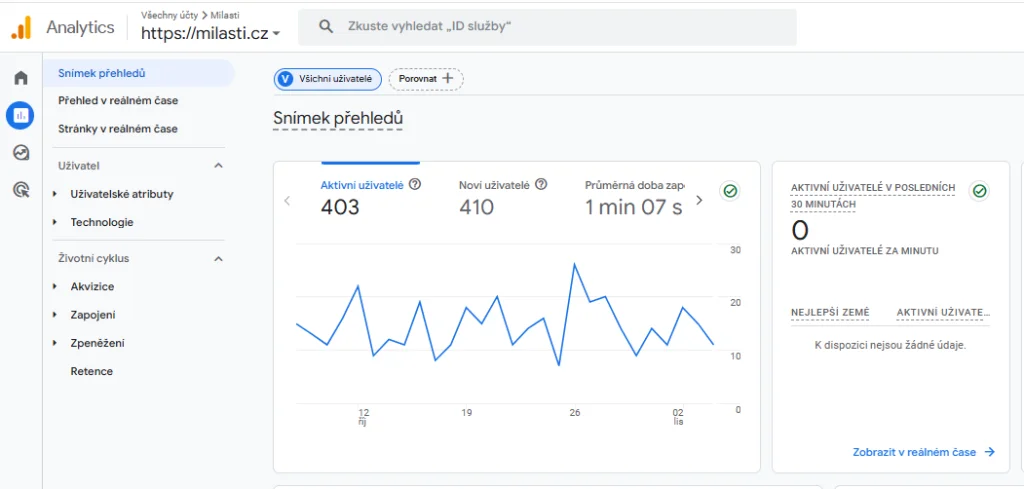The image size is (1024, 489).
Task: Click K dispozici nejsou žádné údaje text
Action: (x=890, y=345)
